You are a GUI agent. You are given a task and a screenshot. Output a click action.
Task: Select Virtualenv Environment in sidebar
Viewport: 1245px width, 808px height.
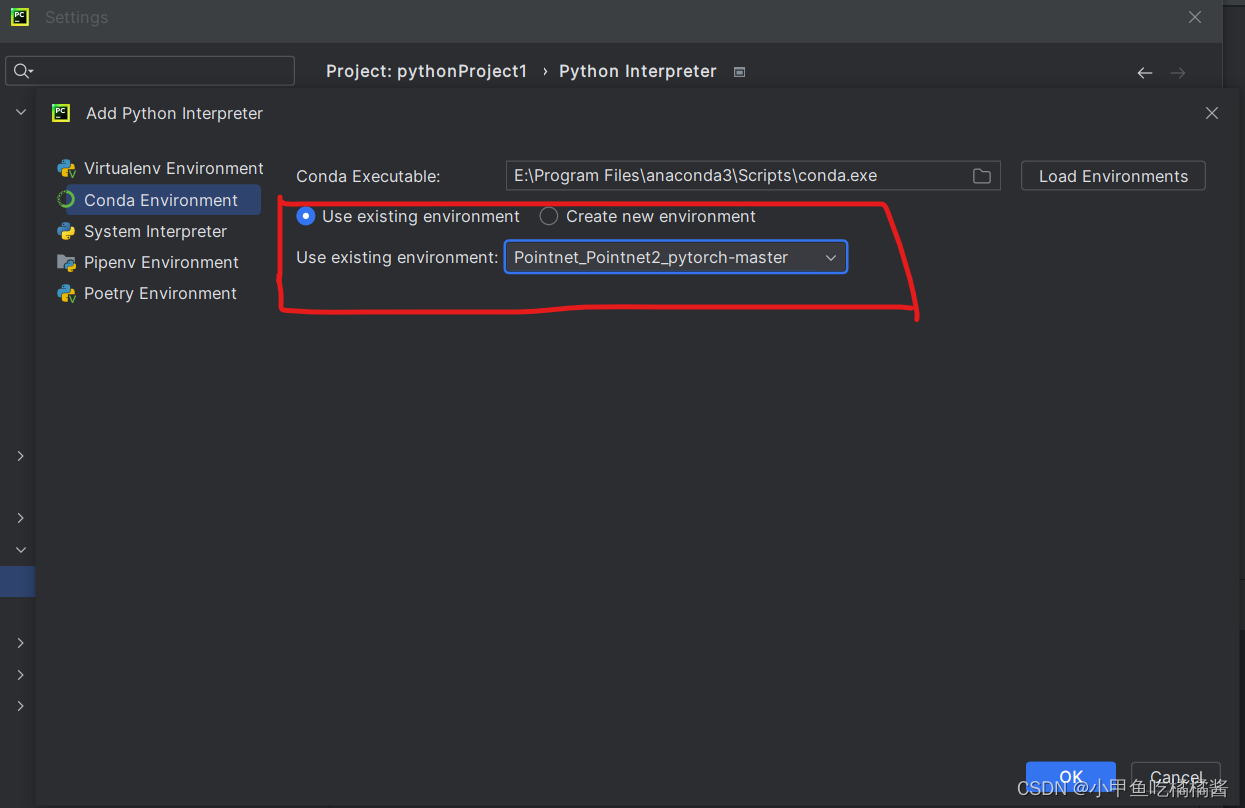160,168
